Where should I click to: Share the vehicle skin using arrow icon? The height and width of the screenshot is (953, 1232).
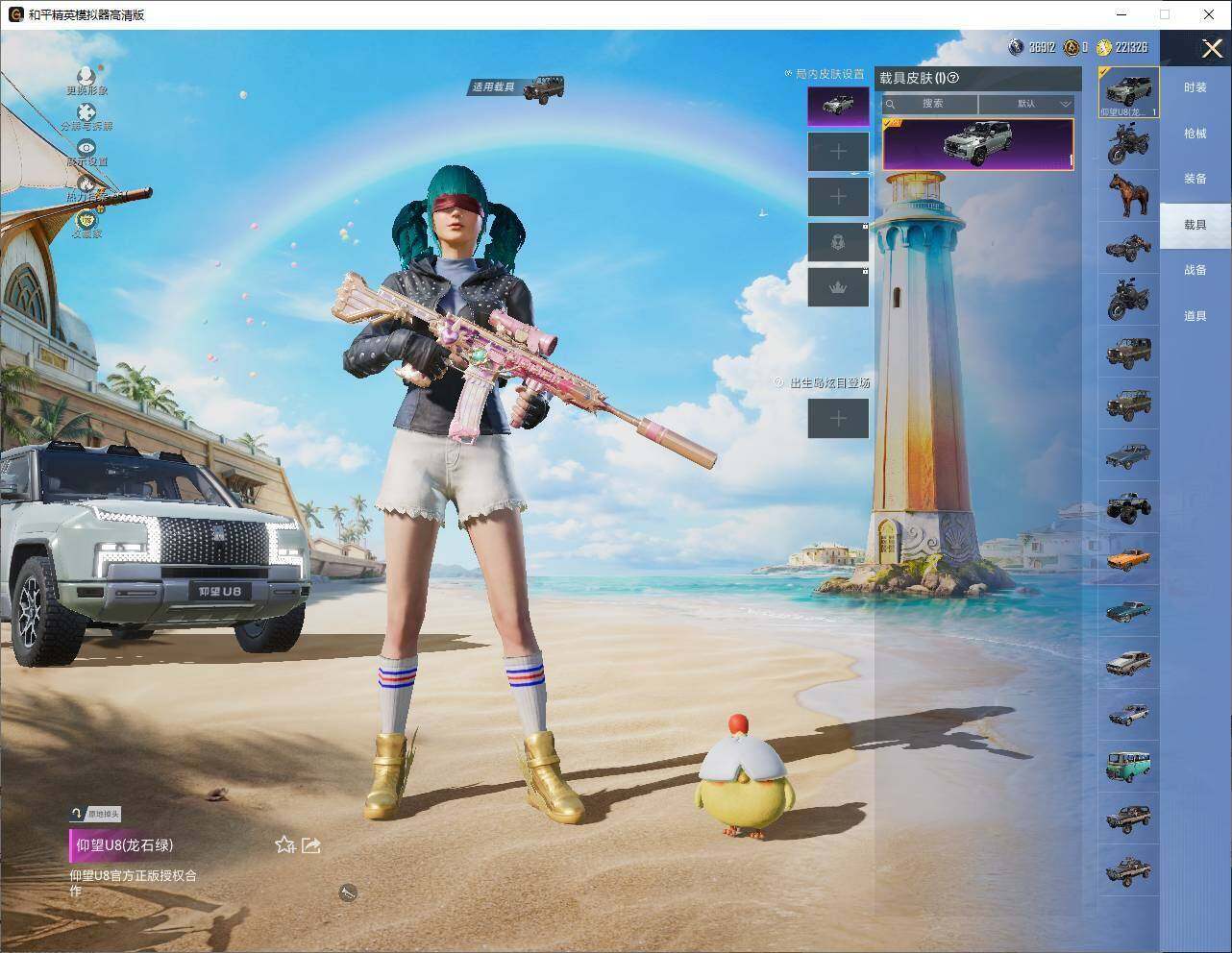[x=310, y=844]
